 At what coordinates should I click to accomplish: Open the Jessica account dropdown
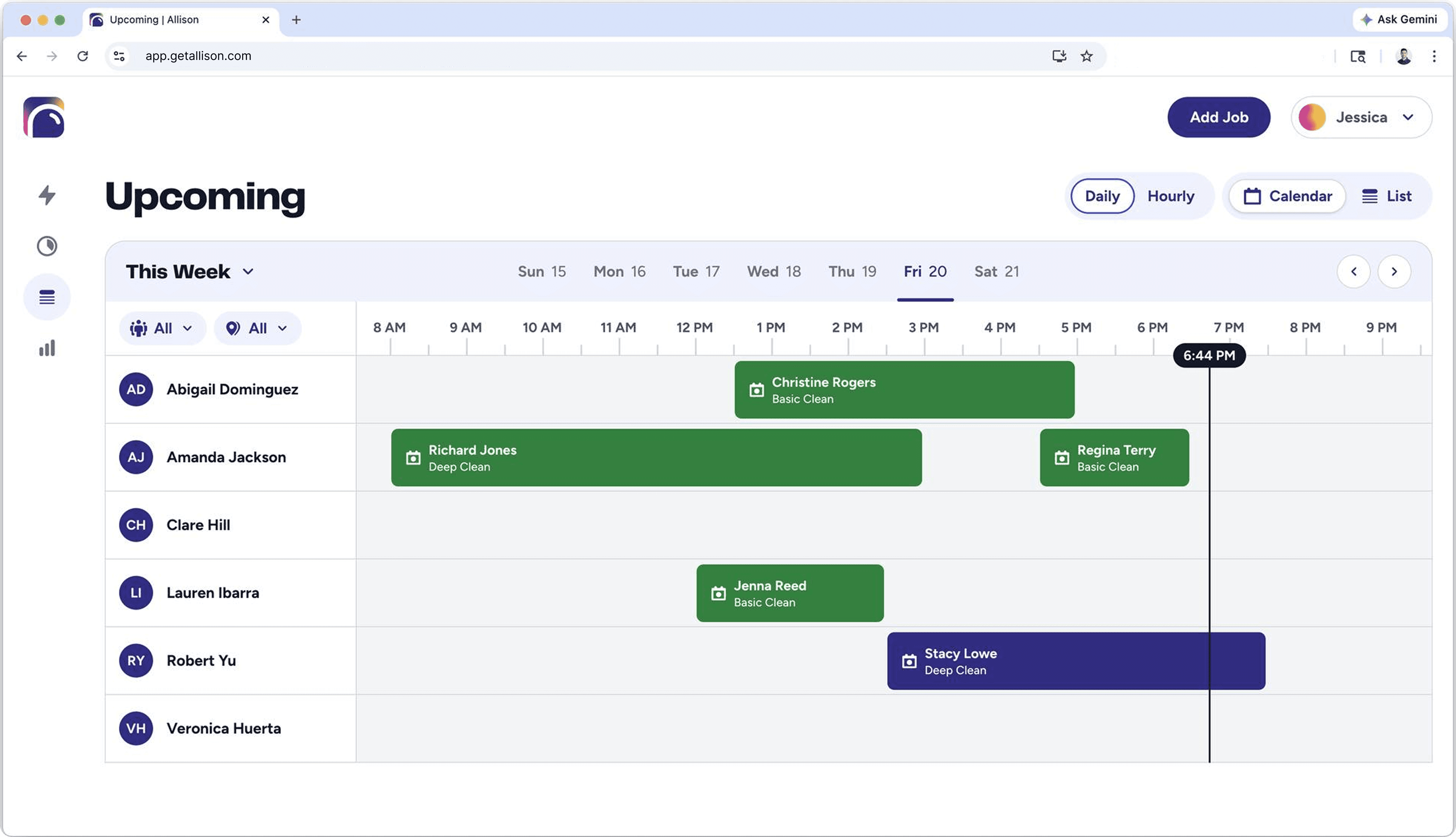pos(1361,117)
